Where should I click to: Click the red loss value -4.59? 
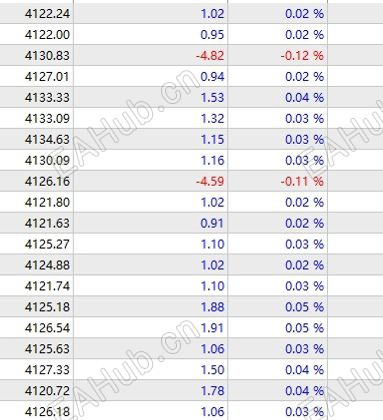210,181
